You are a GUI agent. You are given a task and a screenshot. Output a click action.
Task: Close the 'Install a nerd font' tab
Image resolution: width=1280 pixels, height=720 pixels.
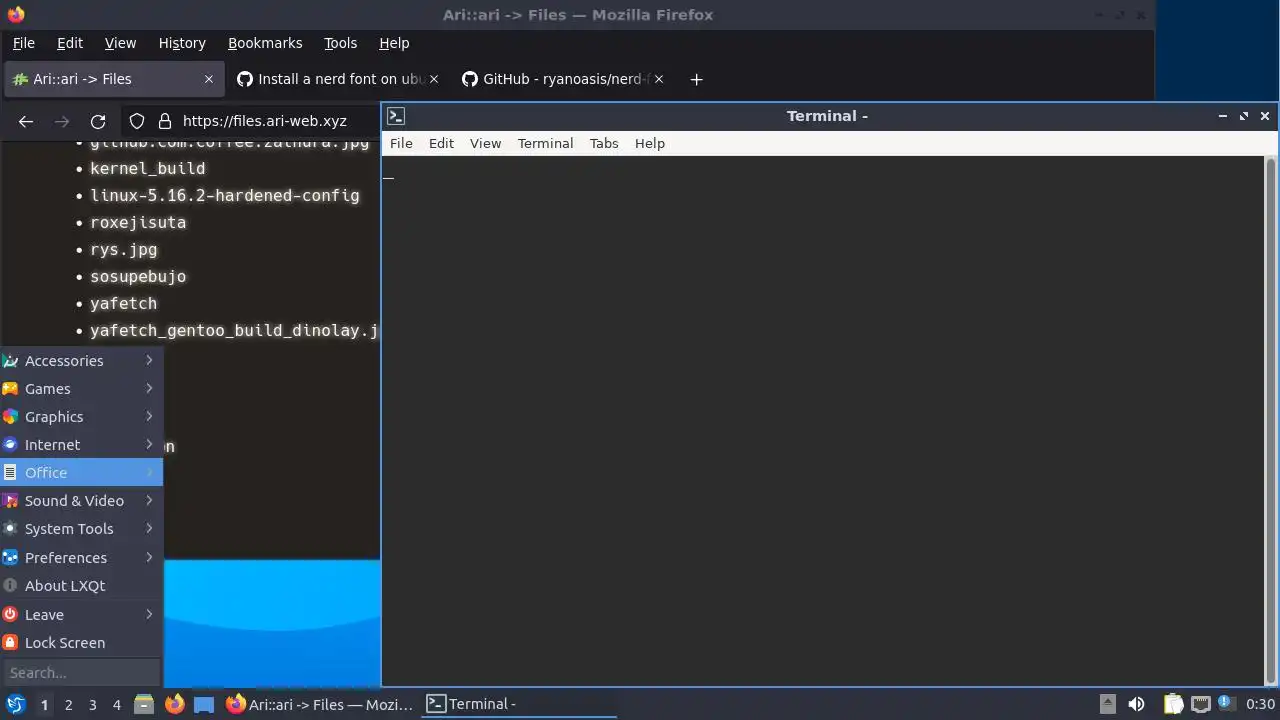coord(434,79)
